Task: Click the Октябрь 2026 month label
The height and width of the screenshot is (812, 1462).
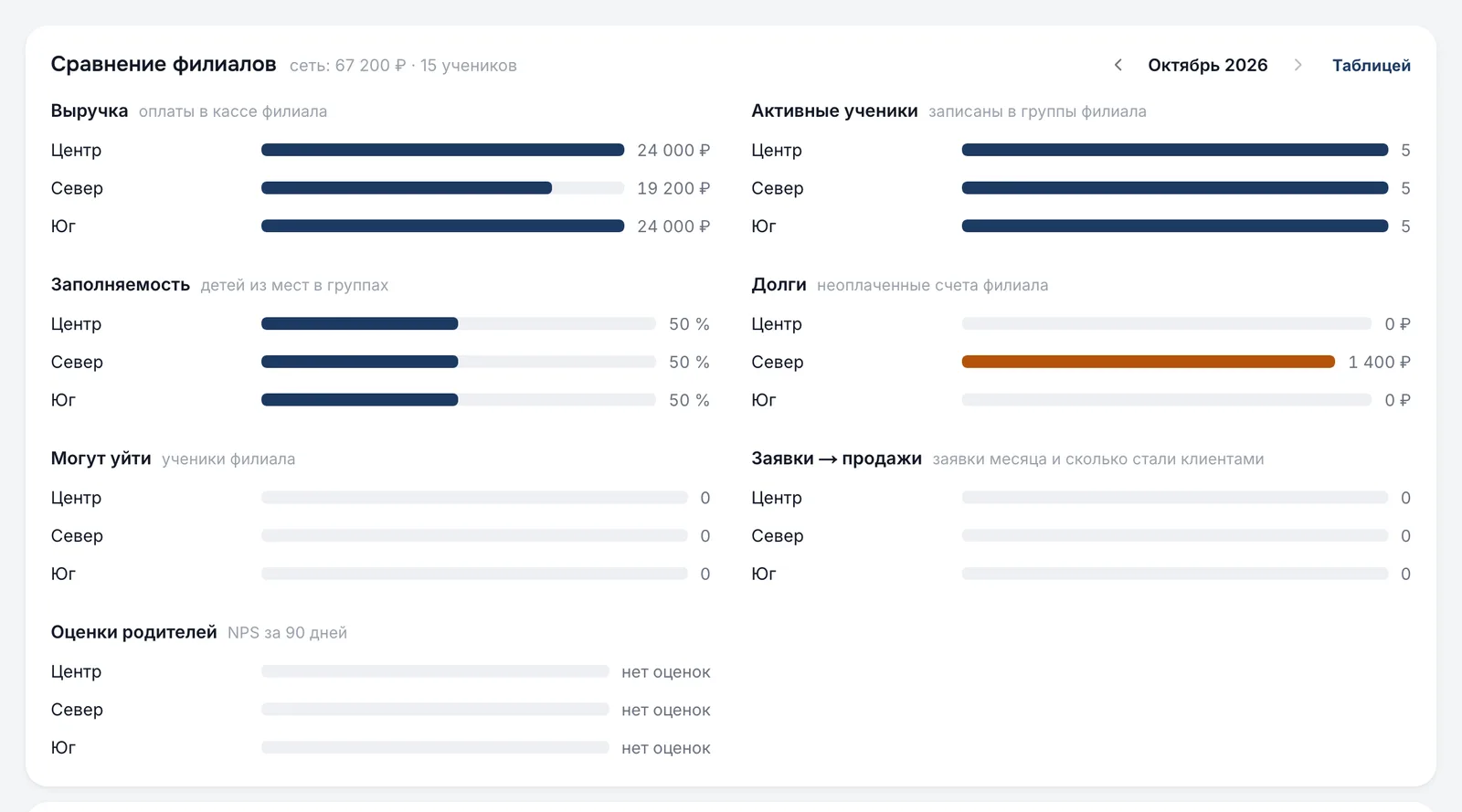Action: click(x=1207, y=65)
